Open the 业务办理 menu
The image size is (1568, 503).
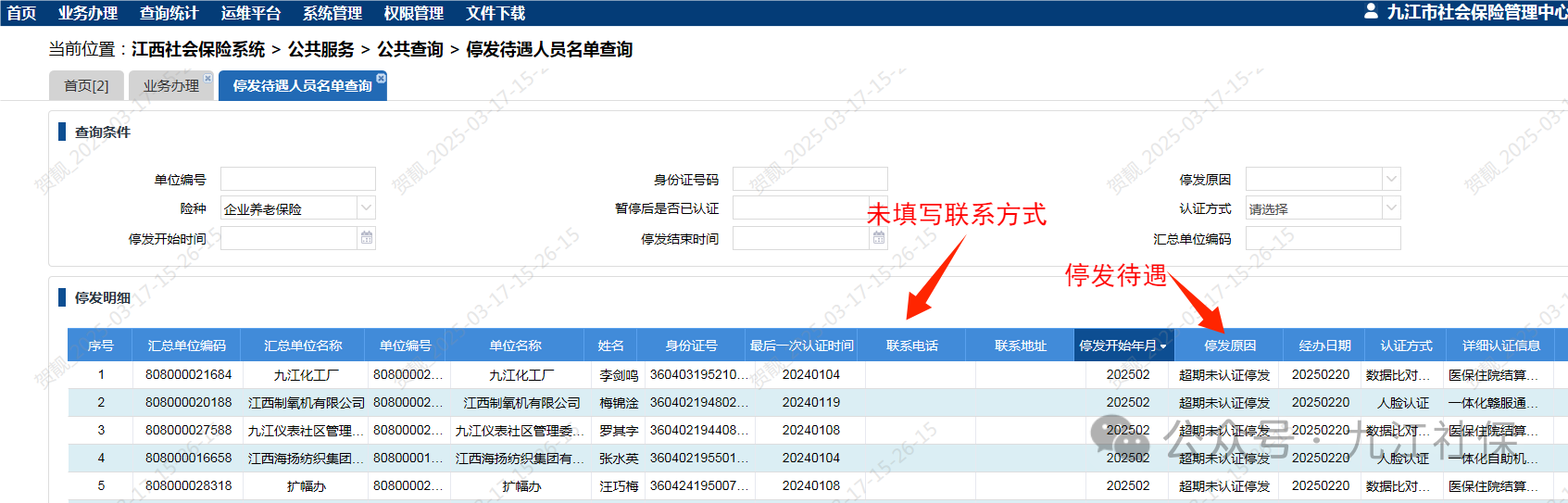tap(88, 13)
